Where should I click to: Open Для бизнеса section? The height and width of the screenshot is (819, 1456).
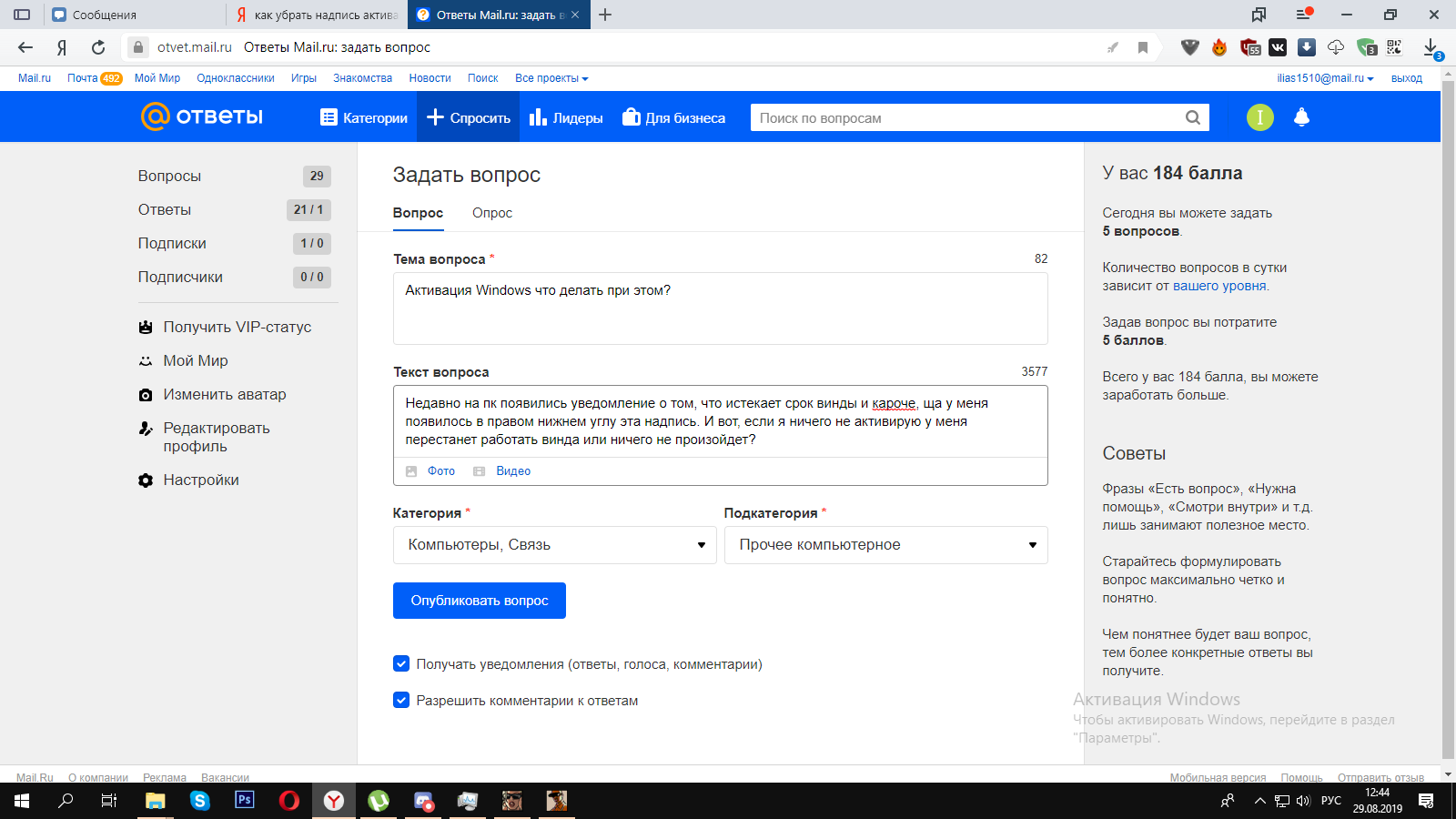[x=673, y=117]
